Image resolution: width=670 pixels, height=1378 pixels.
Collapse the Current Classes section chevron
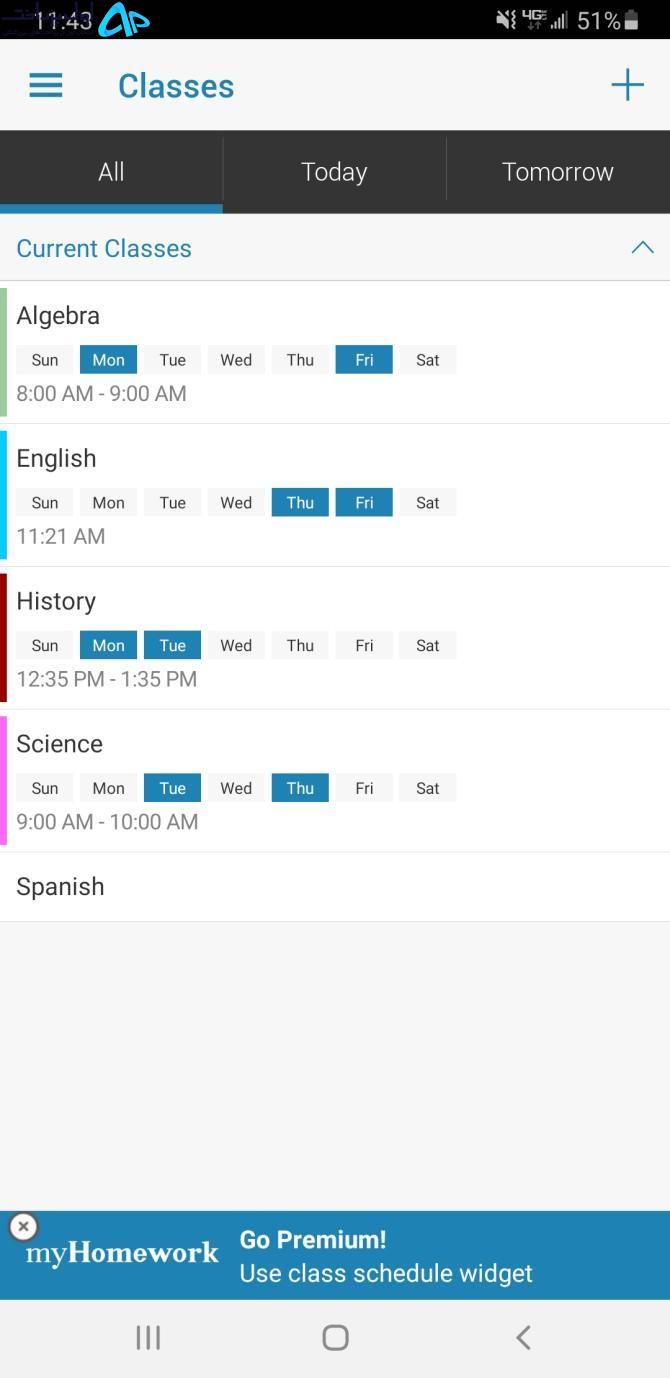tap(642, 248)
